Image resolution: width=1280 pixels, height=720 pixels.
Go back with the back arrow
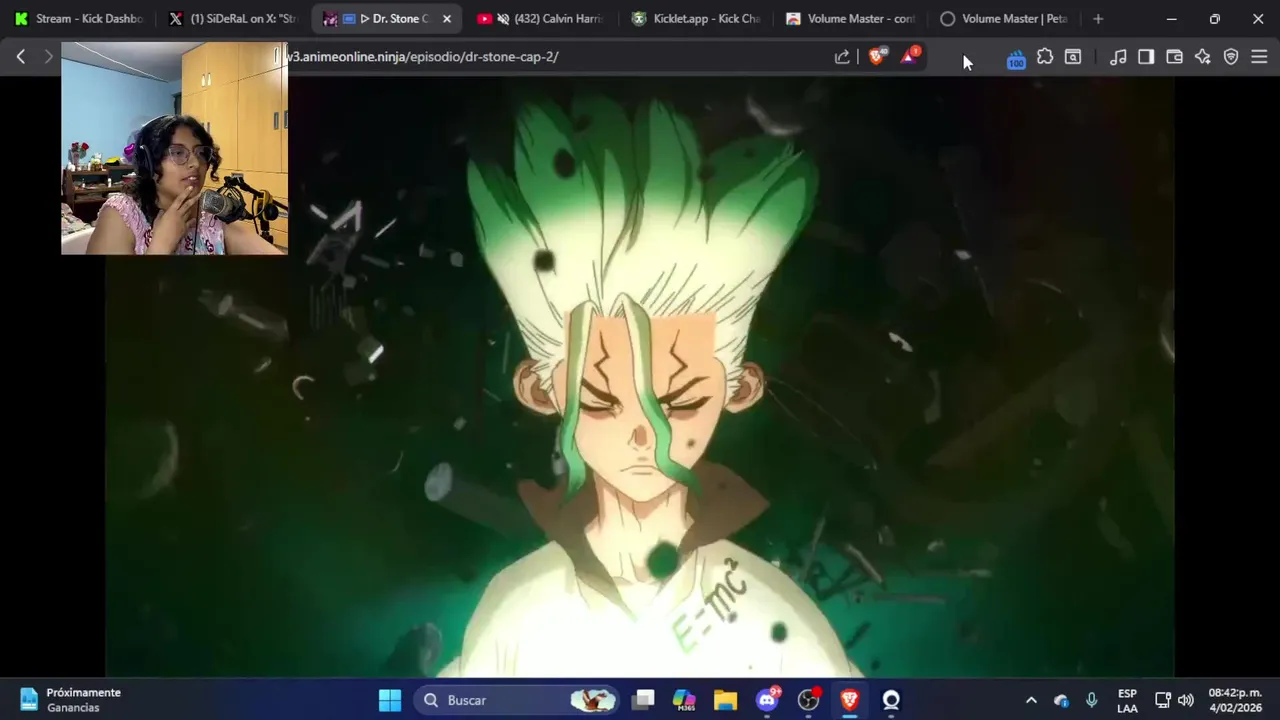(x=20, y=57)
